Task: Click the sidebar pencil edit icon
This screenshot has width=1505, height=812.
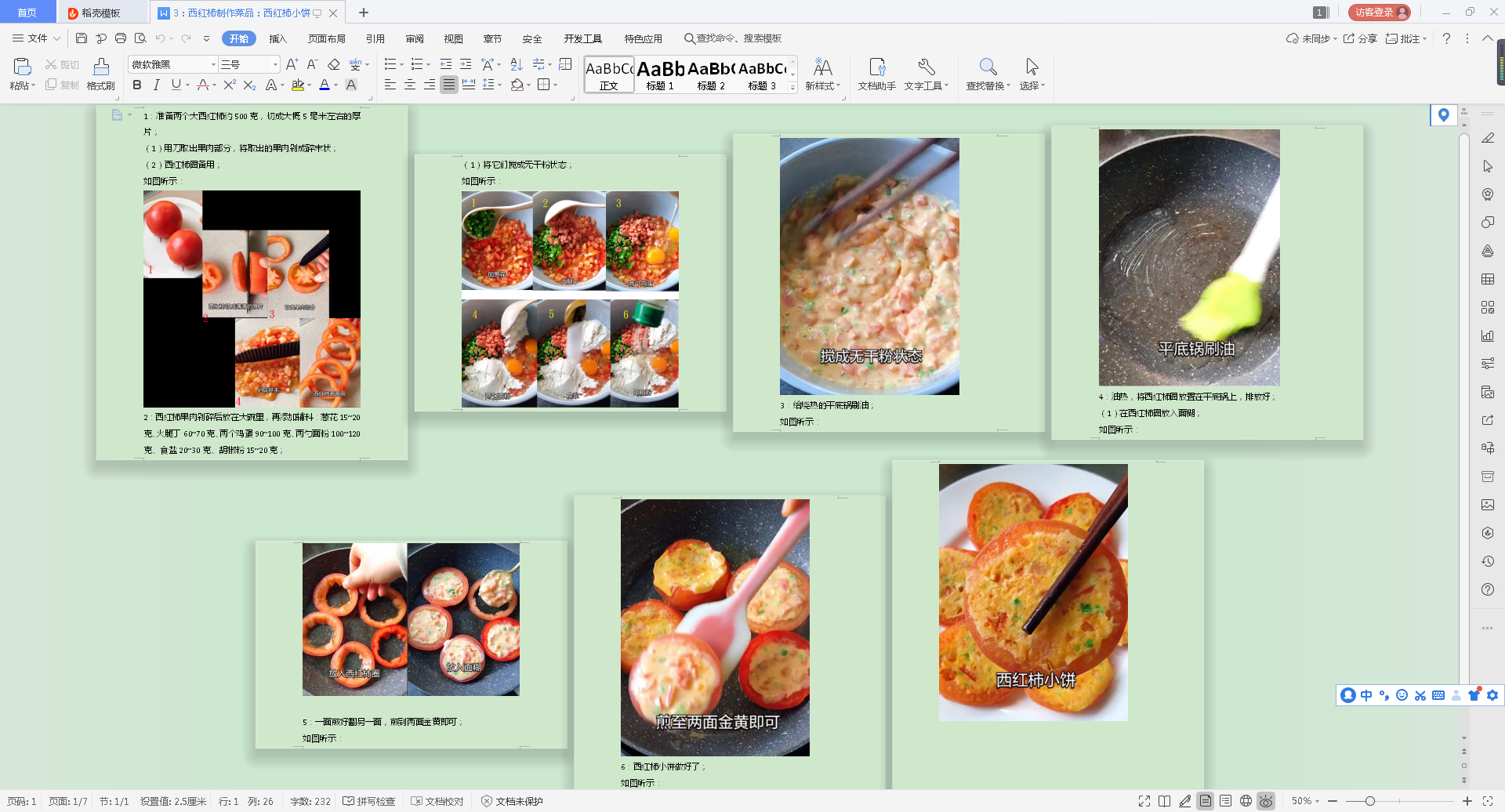Action: [1488, 138]
